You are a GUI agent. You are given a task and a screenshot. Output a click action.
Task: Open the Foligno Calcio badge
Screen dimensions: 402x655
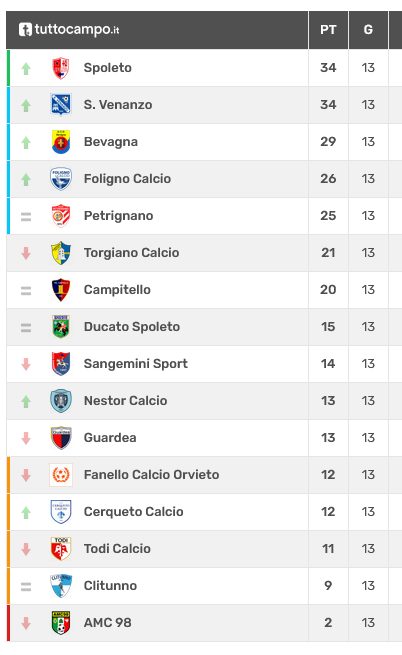[61, 179]
